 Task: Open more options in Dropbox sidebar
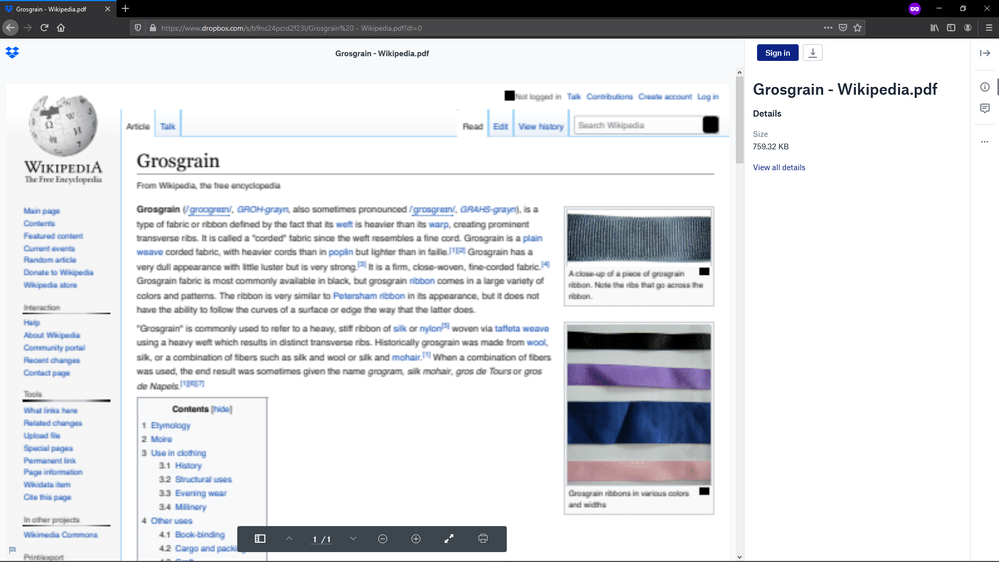pos(985,142)
